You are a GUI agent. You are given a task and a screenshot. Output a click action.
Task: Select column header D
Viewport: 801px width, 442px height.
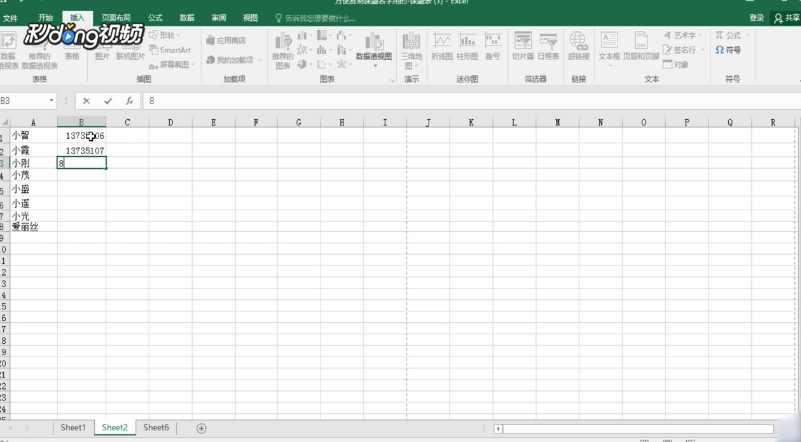pos(171,122)
